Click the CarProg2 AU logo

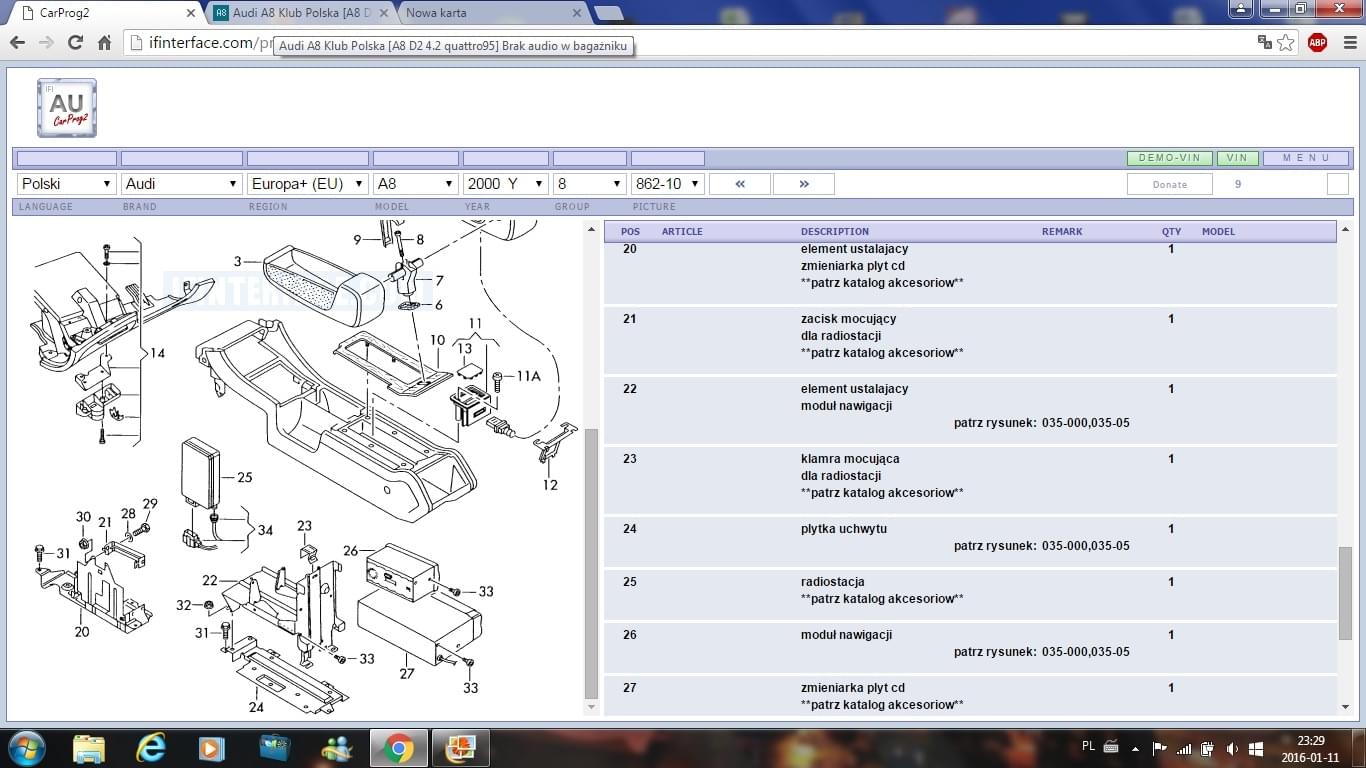pyautogui.click(x=67, y=107)
